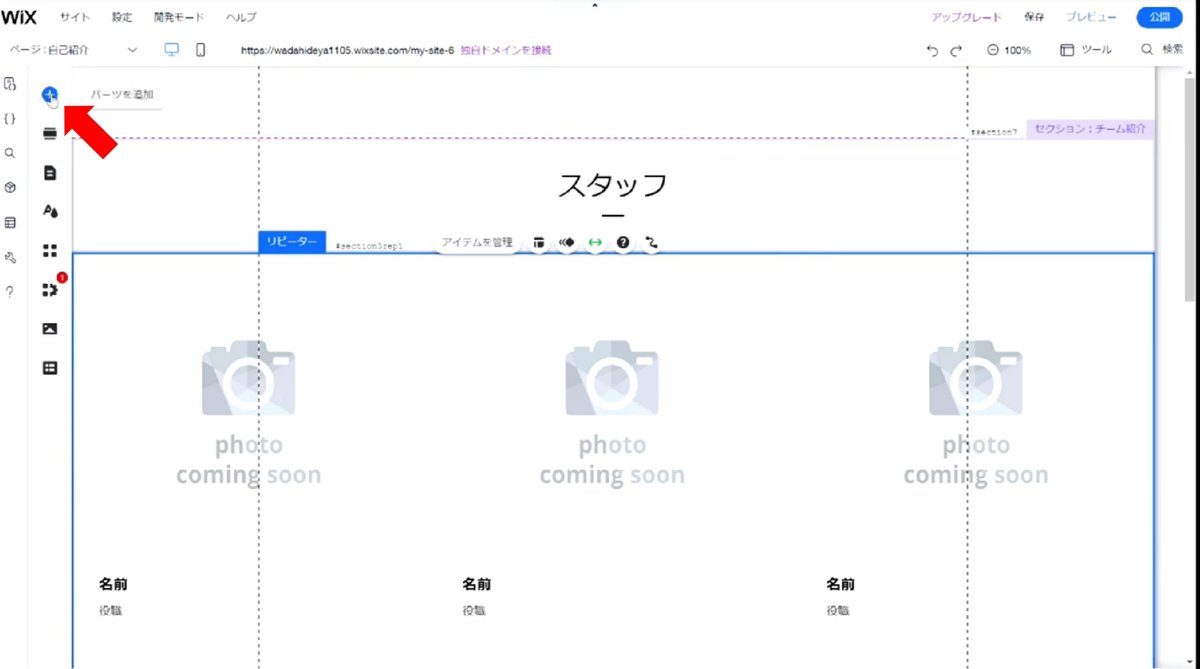
Task: Collapse the top bar using the caret
Action: pos(595,6)
